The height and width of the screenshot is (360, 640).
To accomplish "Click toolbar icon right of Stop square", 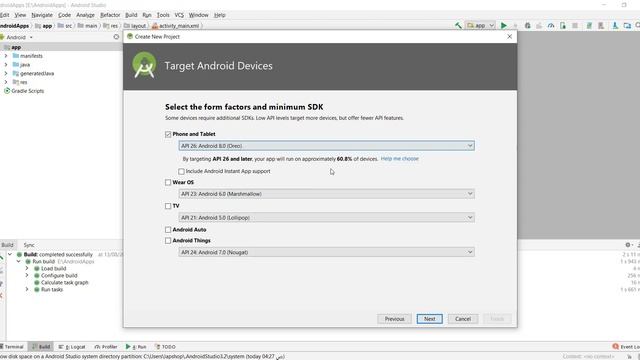I will (x=589, y=25).
